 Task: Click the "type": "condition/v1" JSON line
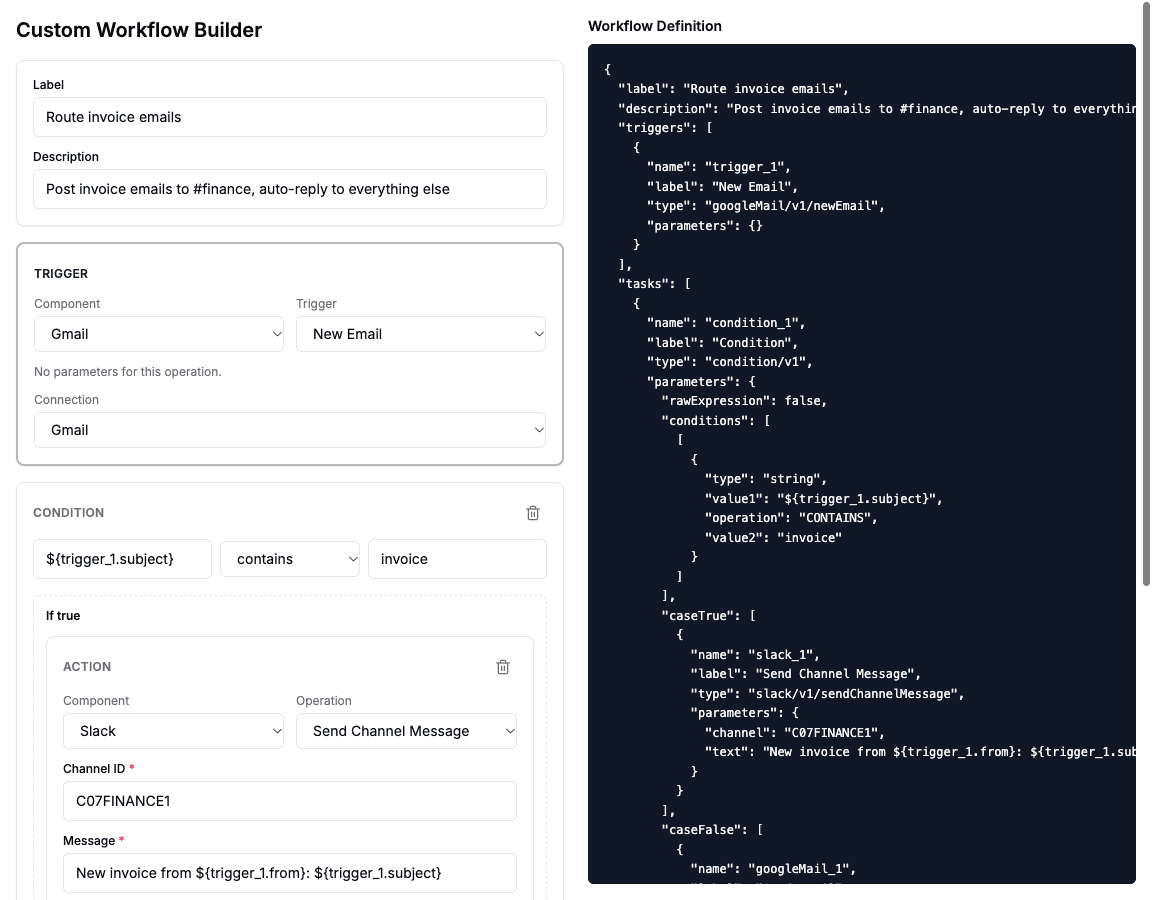[730, 361]
